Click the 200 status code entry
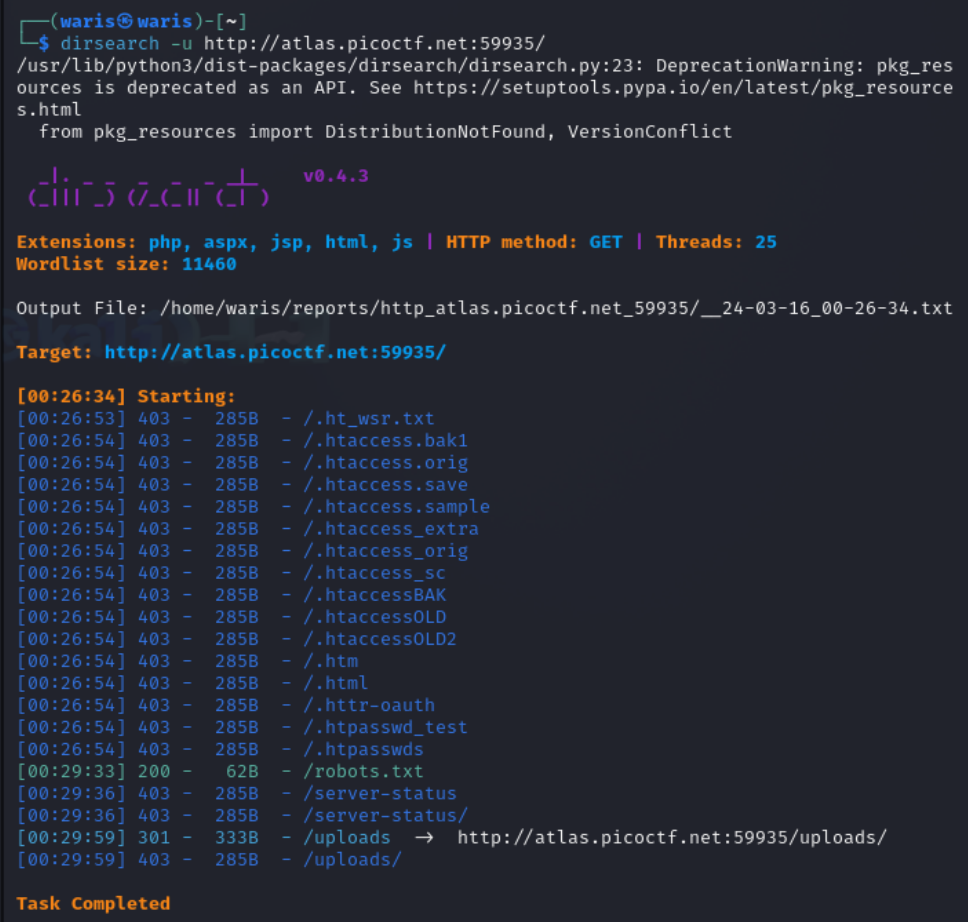 tap(154, 771)
